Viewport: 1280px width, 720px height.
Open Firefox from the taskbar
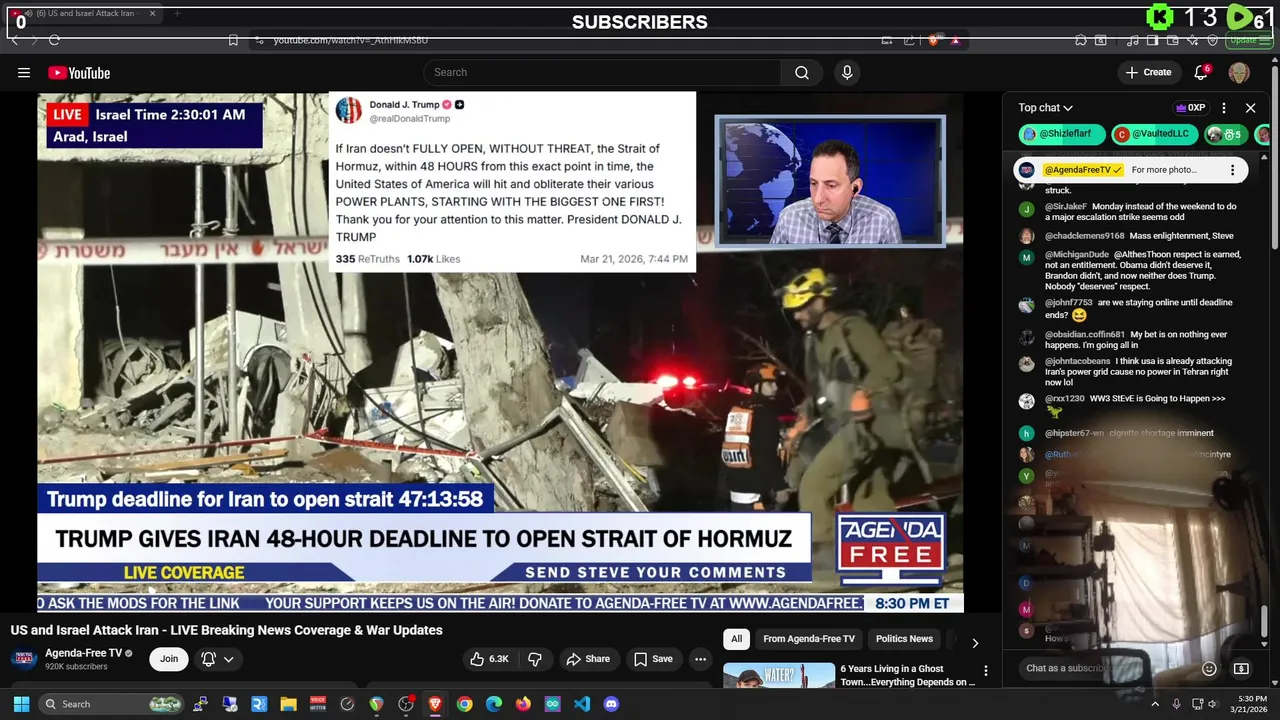[523, 704]
